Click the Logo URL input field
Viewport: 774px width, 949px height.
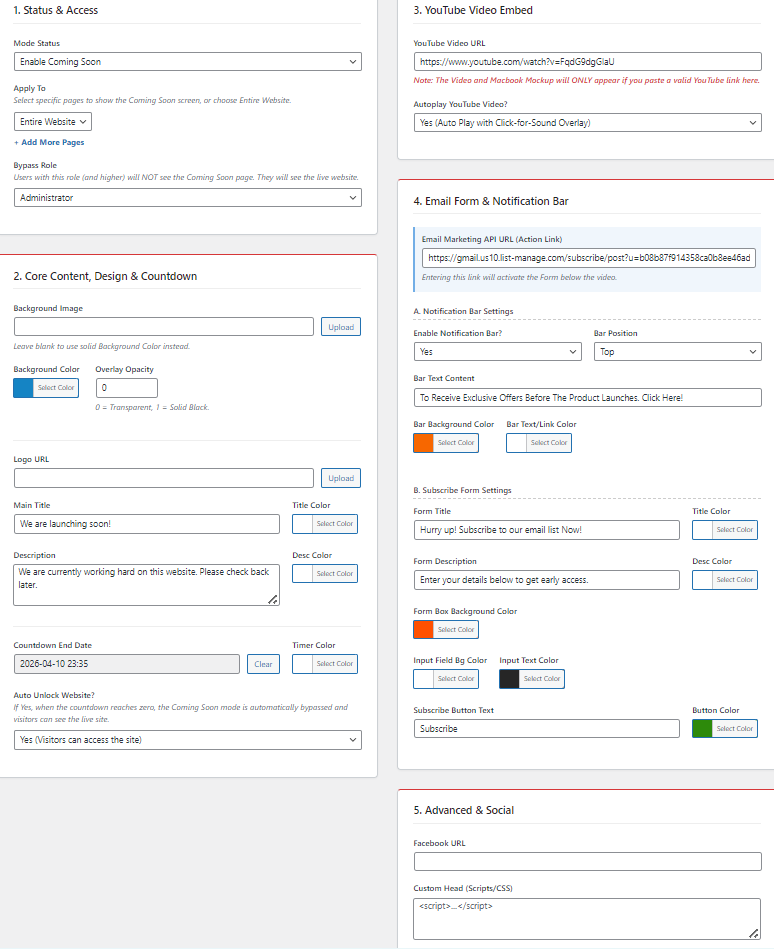[x=163, y=478]
